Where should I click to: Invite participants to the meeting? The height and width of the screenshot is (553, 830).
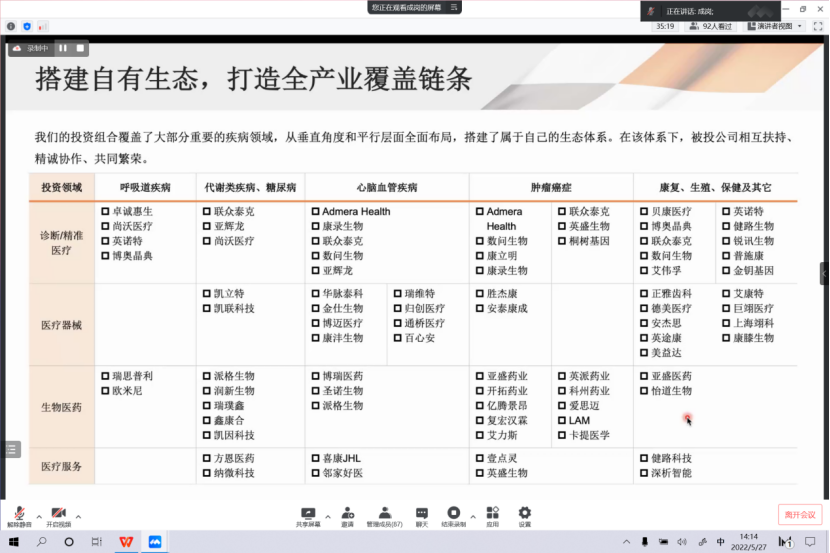coord(348,516)
